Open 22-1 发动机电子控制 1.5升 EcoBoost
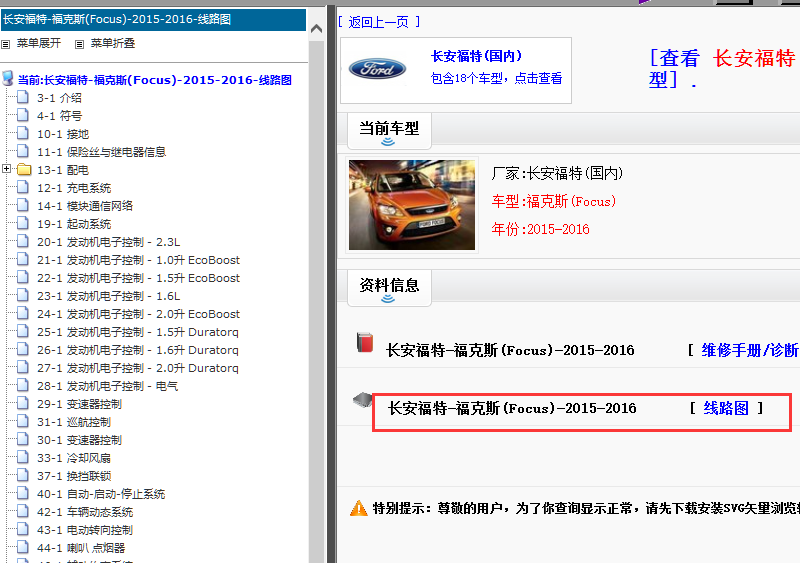 138,278
